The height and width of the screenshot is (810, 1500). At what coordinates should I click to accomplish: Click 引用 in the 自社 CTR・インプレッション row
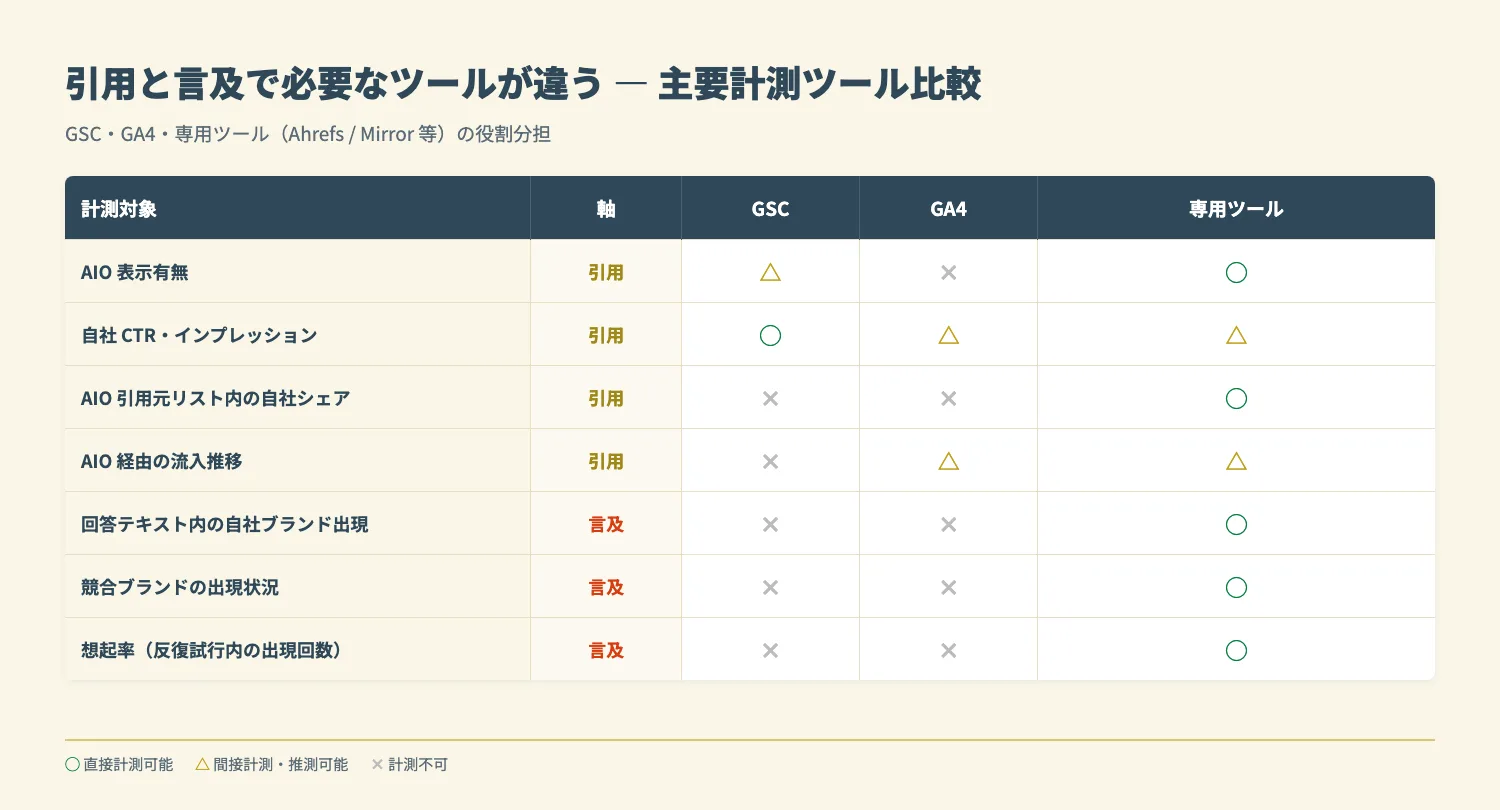click(606, 335)
